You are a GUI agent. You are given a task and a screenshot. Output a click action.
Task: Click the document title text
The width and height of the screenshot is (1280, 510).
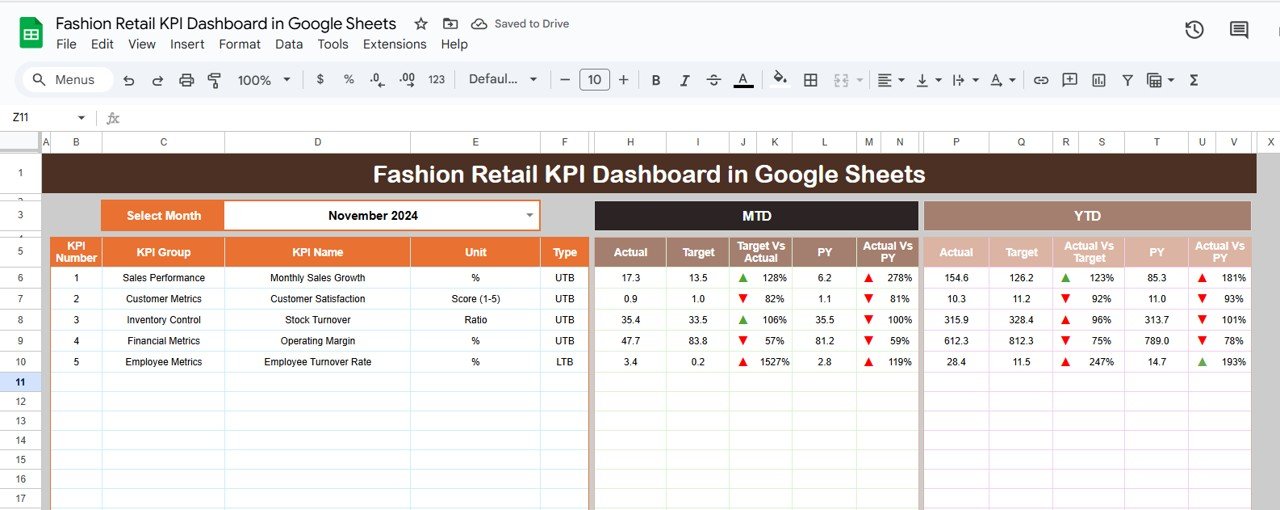pyautogui.click(x=226, y=23)
